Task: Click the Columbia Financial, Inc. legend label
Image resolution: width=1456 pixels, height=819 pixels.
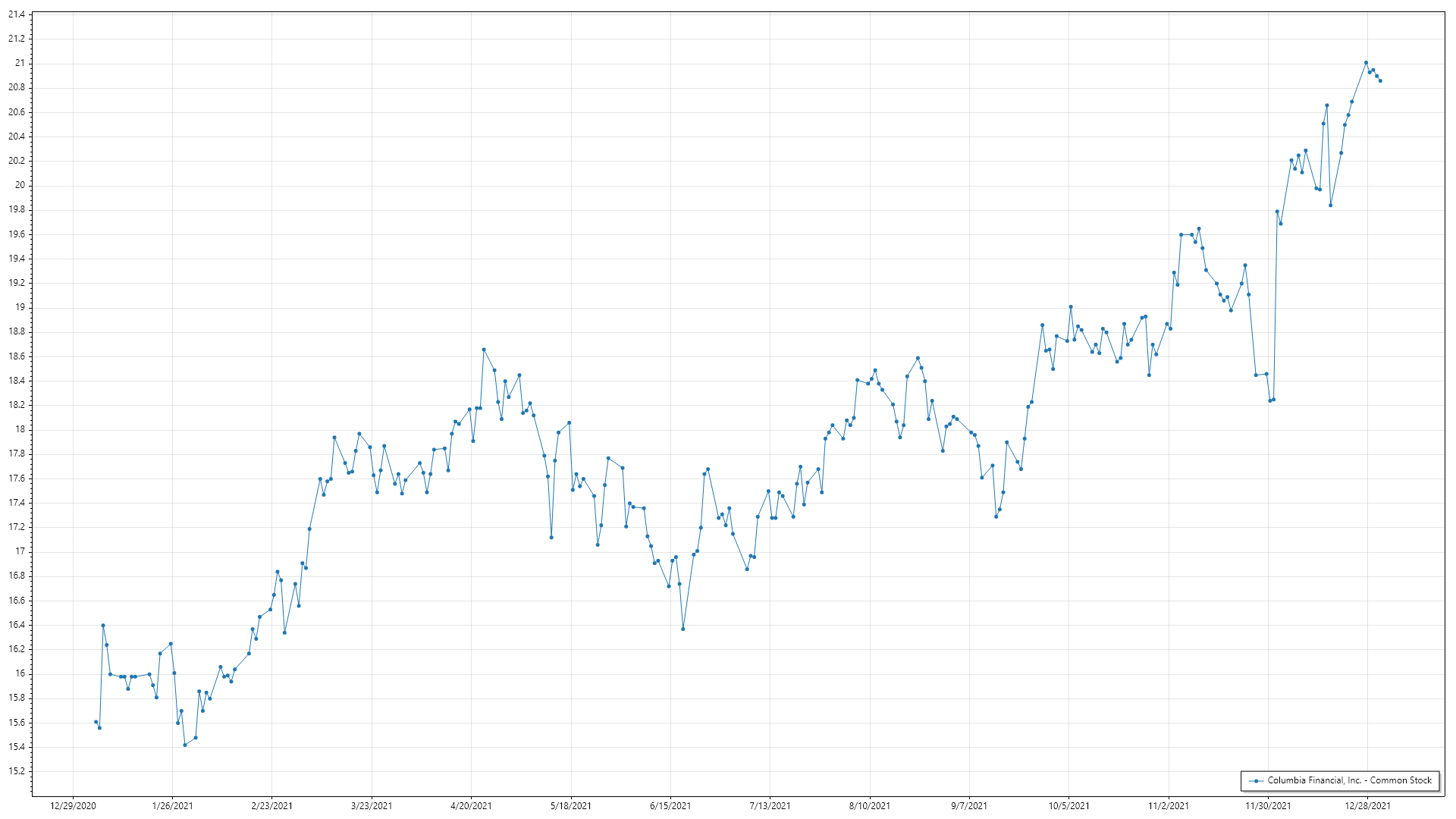Action: (x=1349, y=780)
